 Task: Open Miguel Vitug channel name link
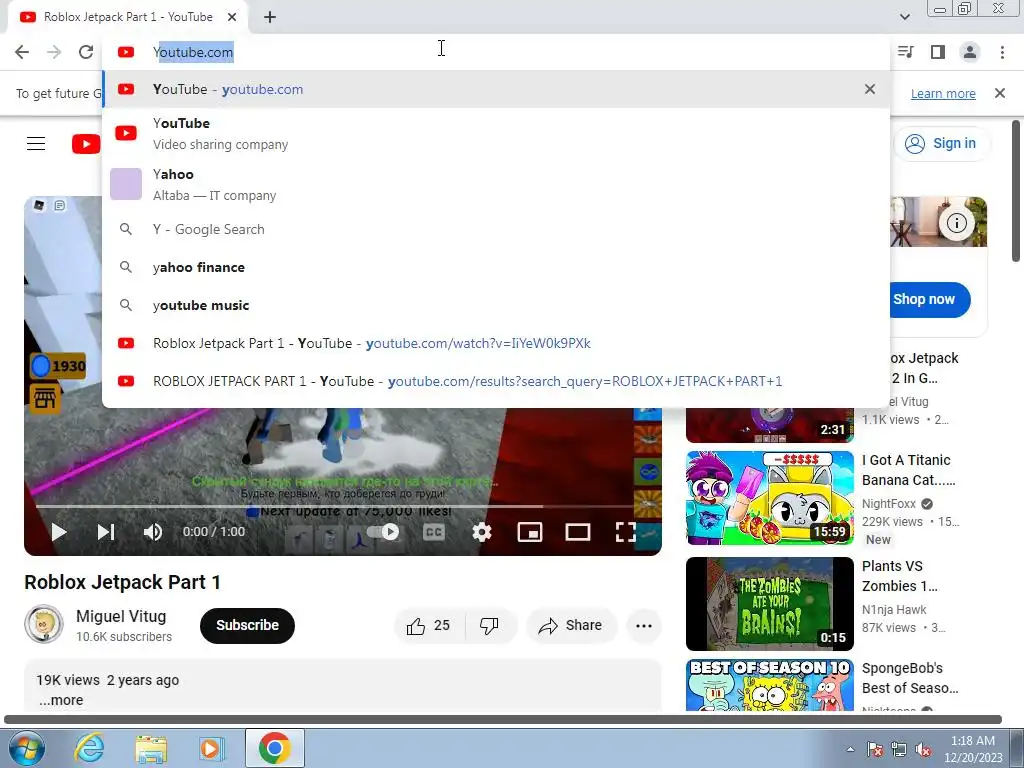tap(121, 616)
